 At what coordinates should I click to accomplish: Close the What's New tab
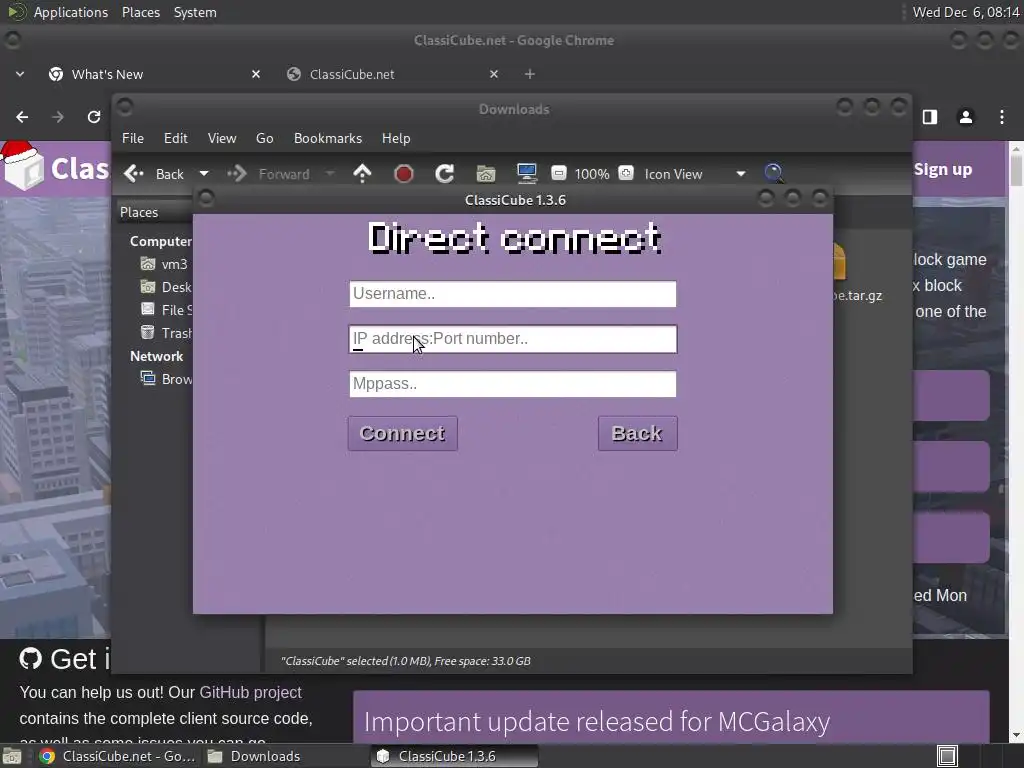coord(256,74)
